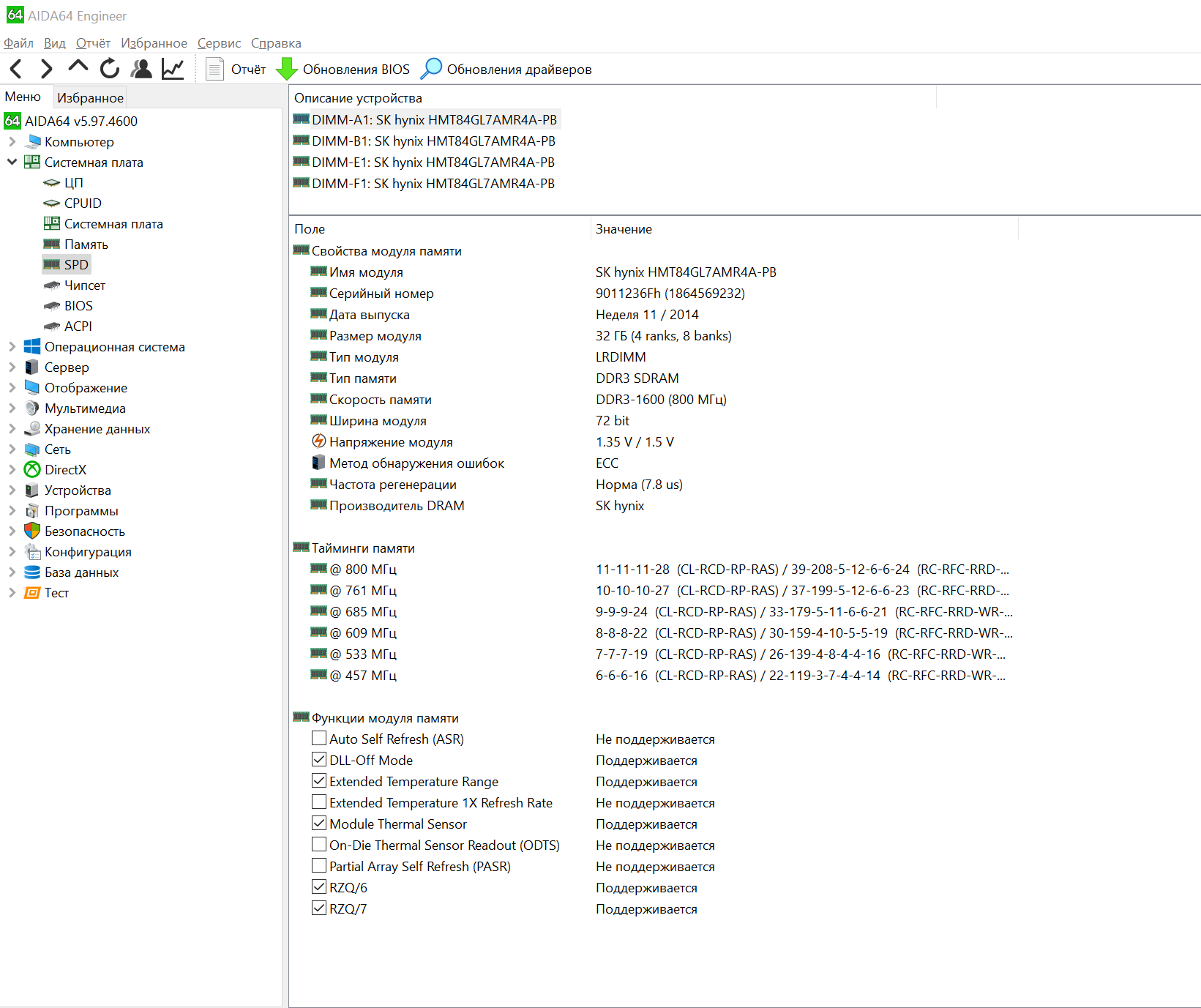Click the Поле column header
This screenshot has height=1008, width=1201.
(440, 229)
